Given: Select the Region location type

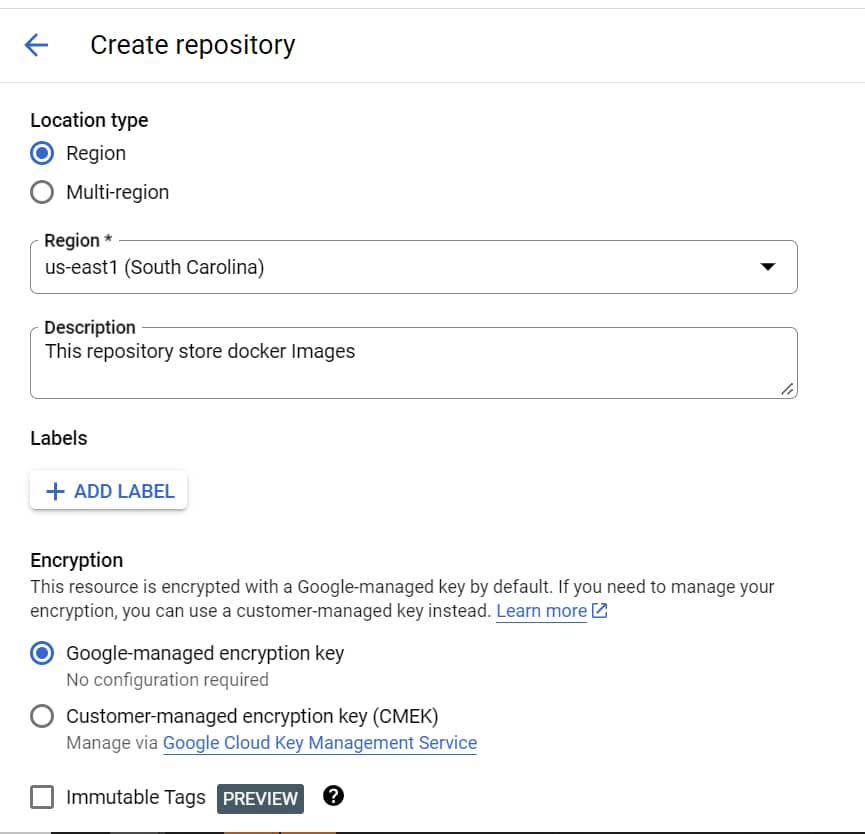Looking at the screenshot, I should click(42, 153).
